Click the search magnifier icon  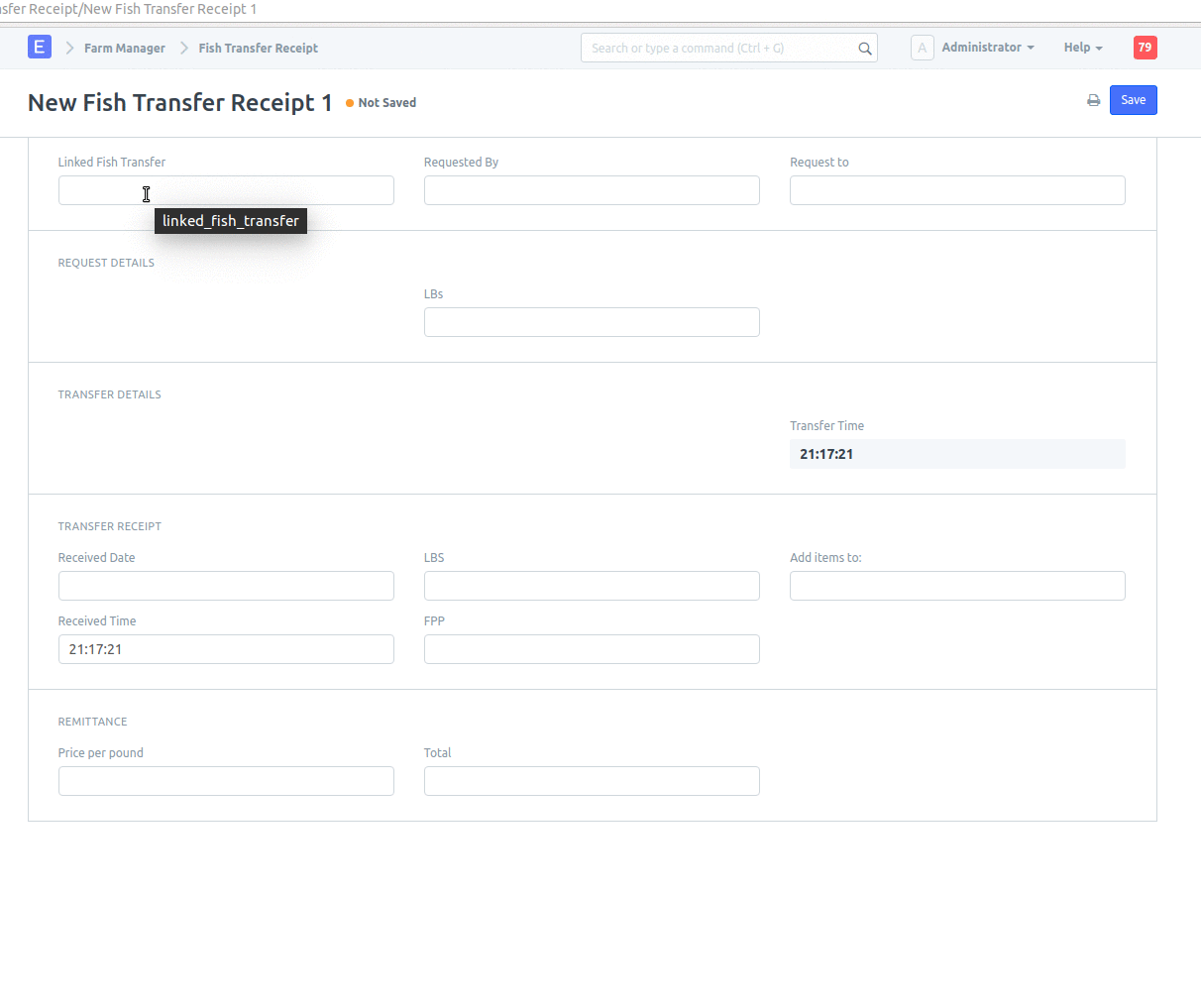pos(865,49)
